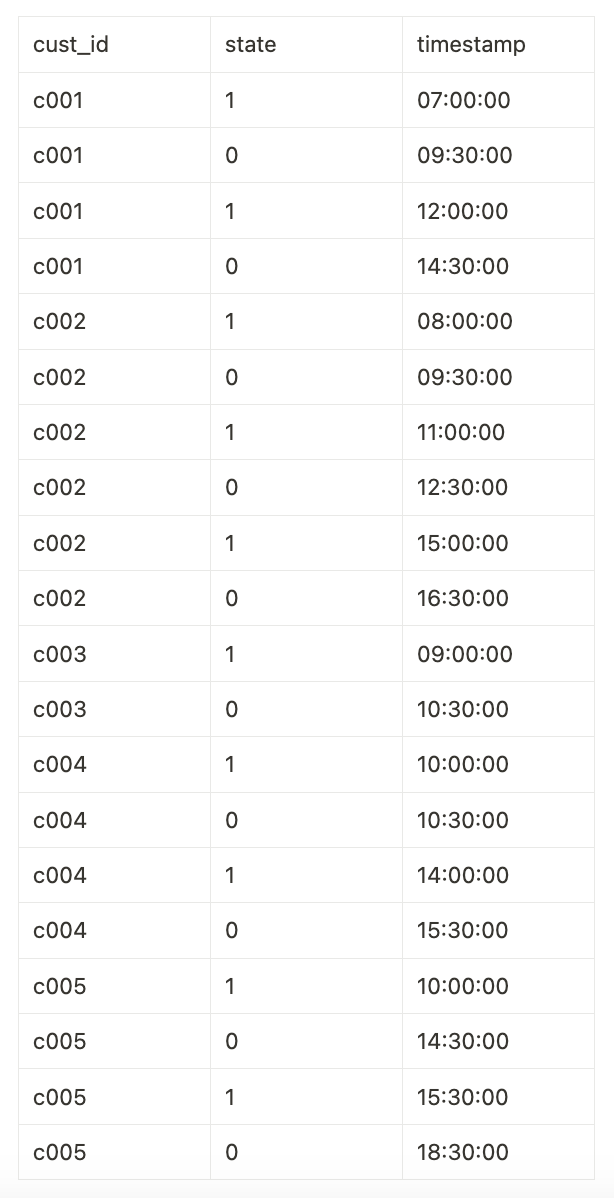Click the state column header

pos(250,45)
